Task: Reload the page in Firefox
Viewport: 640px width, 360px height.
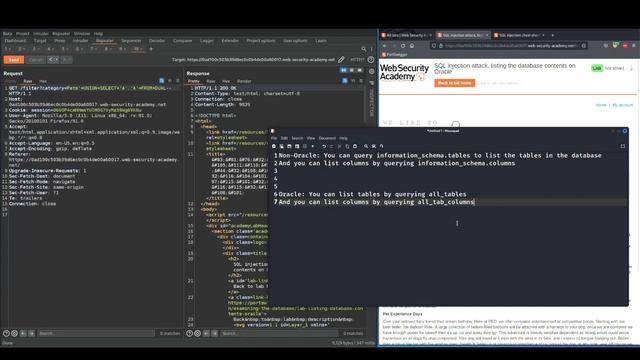Action: click(403, 46)
